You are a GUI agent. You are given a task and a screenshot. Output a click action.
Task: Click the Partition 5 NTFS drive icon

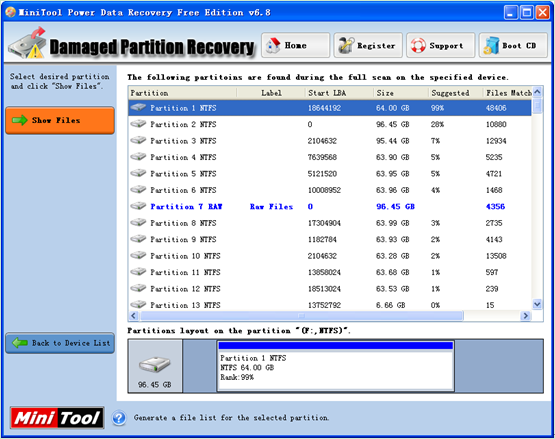click(x=138, y=173)
